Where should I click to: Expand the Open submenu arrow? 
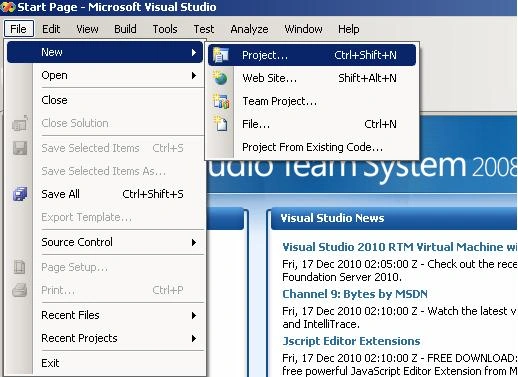pos(194,76)
